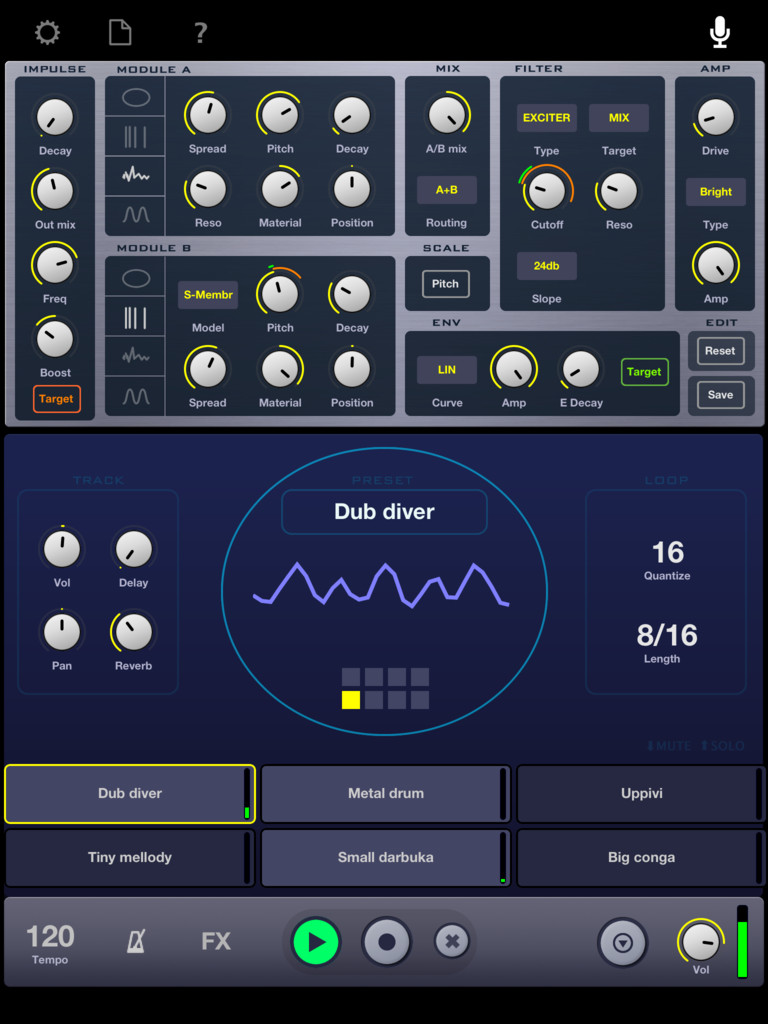Change filter type from EXCITER
The width and height of the screenshot is (768, 1024).
547,118
